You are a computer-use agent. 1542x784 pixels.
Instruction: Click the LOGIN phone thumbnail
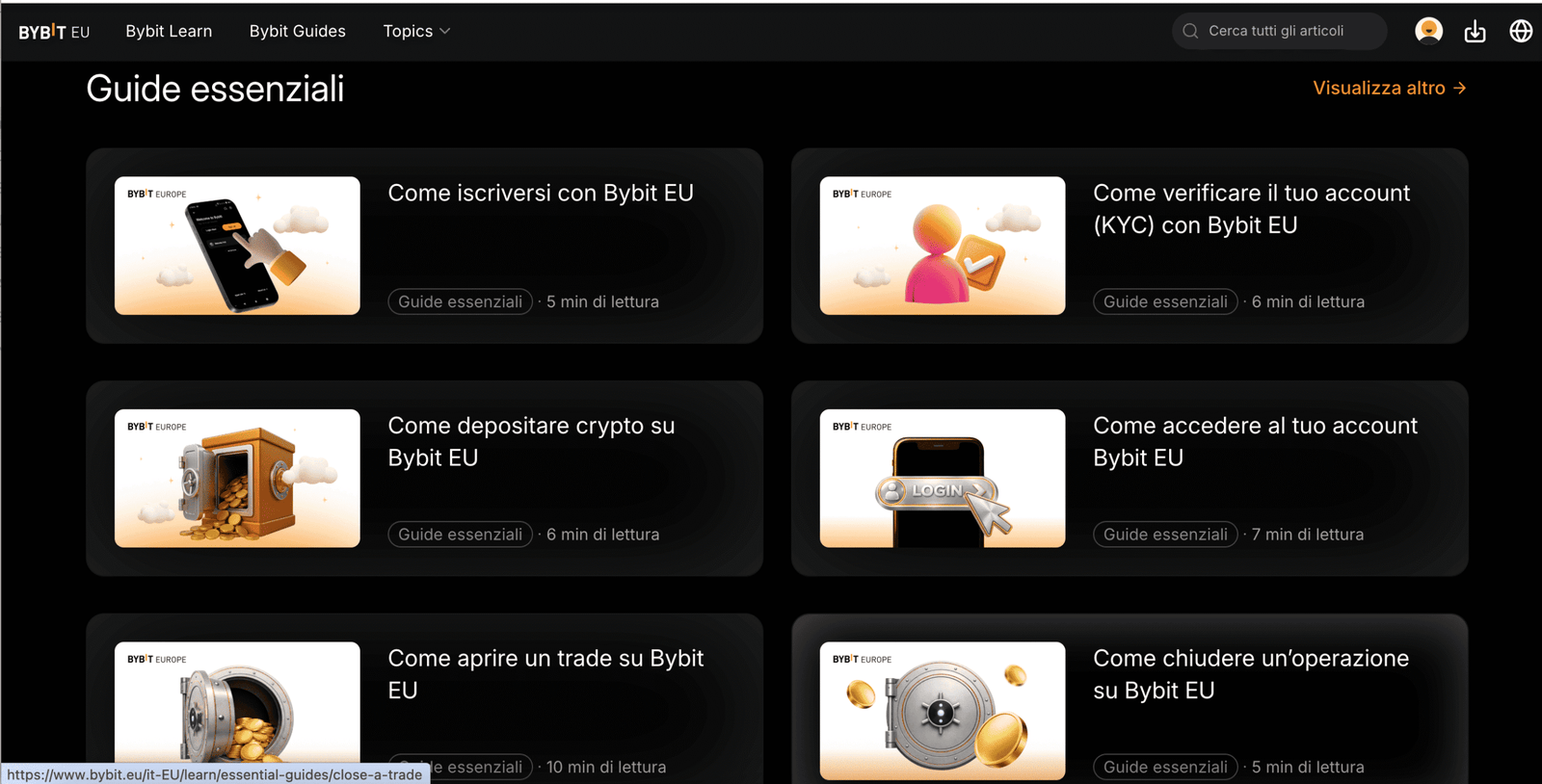pyautogui.click(x=943, y=479)
